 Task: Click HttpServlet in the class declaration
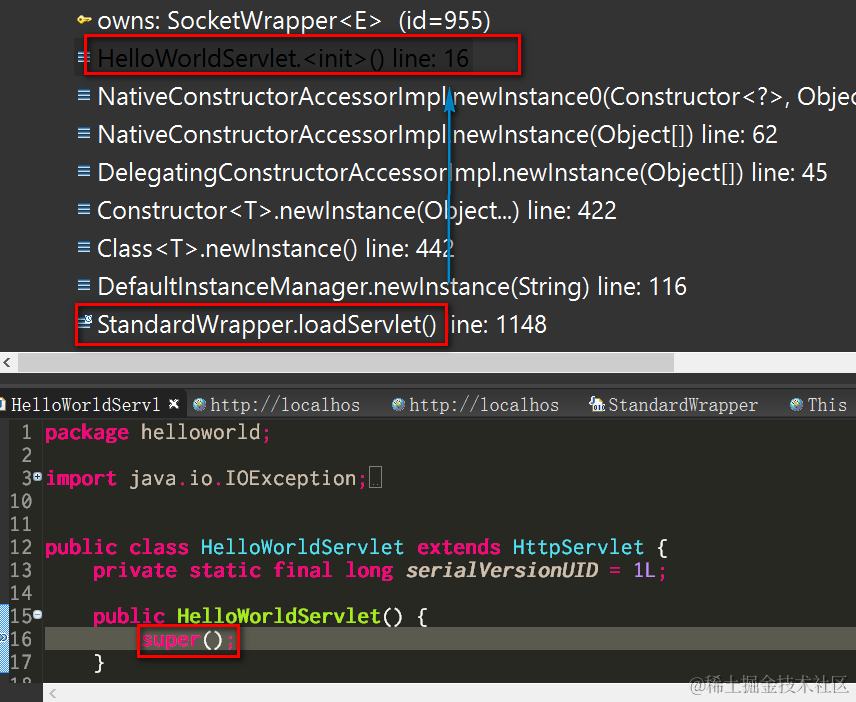[x=578, y=548]
